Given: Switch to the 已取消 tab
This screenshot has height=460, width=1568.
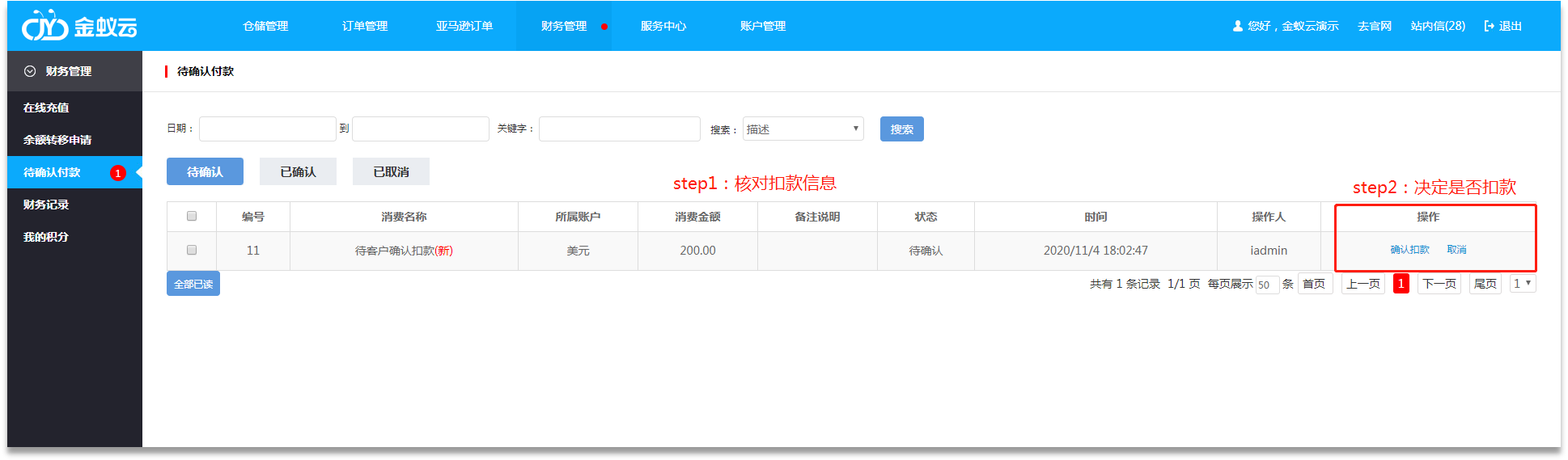Looking at the screenshot, I should pos(391,171).
